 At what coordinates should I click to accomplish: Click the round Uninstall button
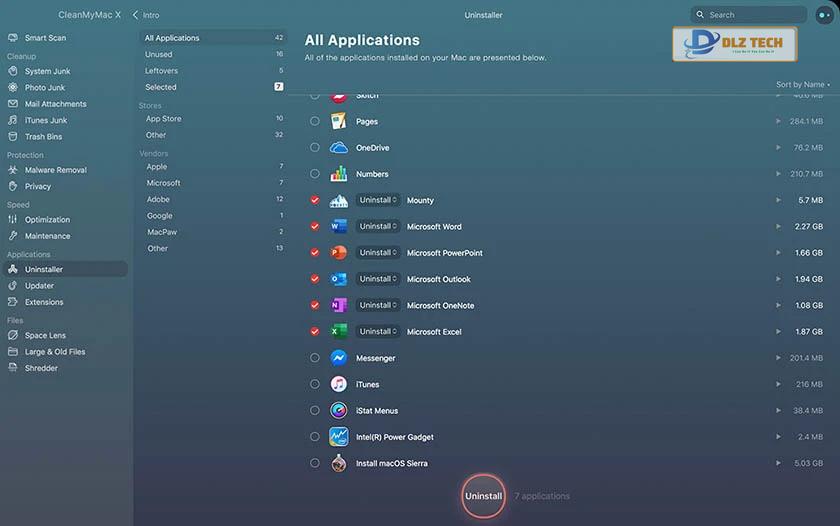click(x=483, y=496)
